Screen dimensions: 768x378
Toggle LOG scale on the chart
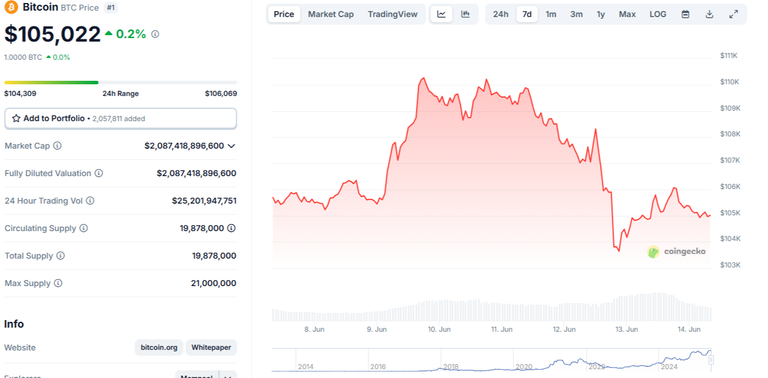click(658, 14)
